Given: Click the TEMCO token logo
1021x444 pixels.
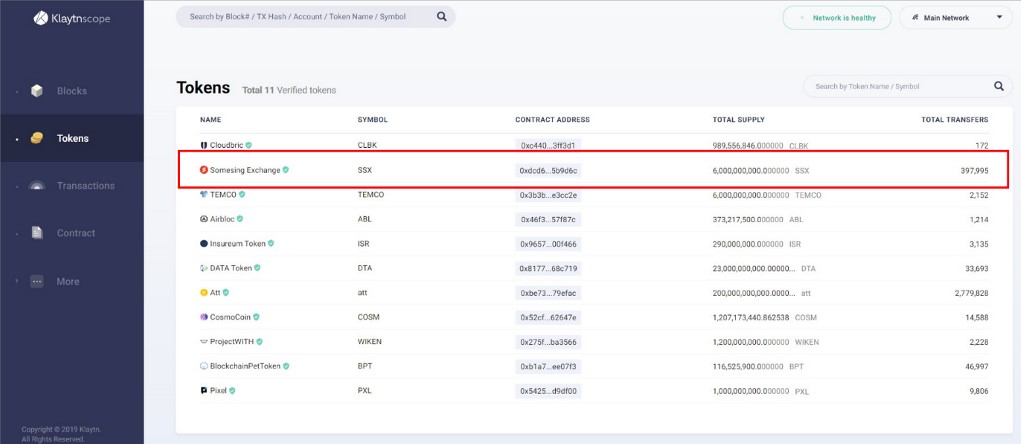Looking at the screenshot, I should pyautogui.click(x=204, y=194).
